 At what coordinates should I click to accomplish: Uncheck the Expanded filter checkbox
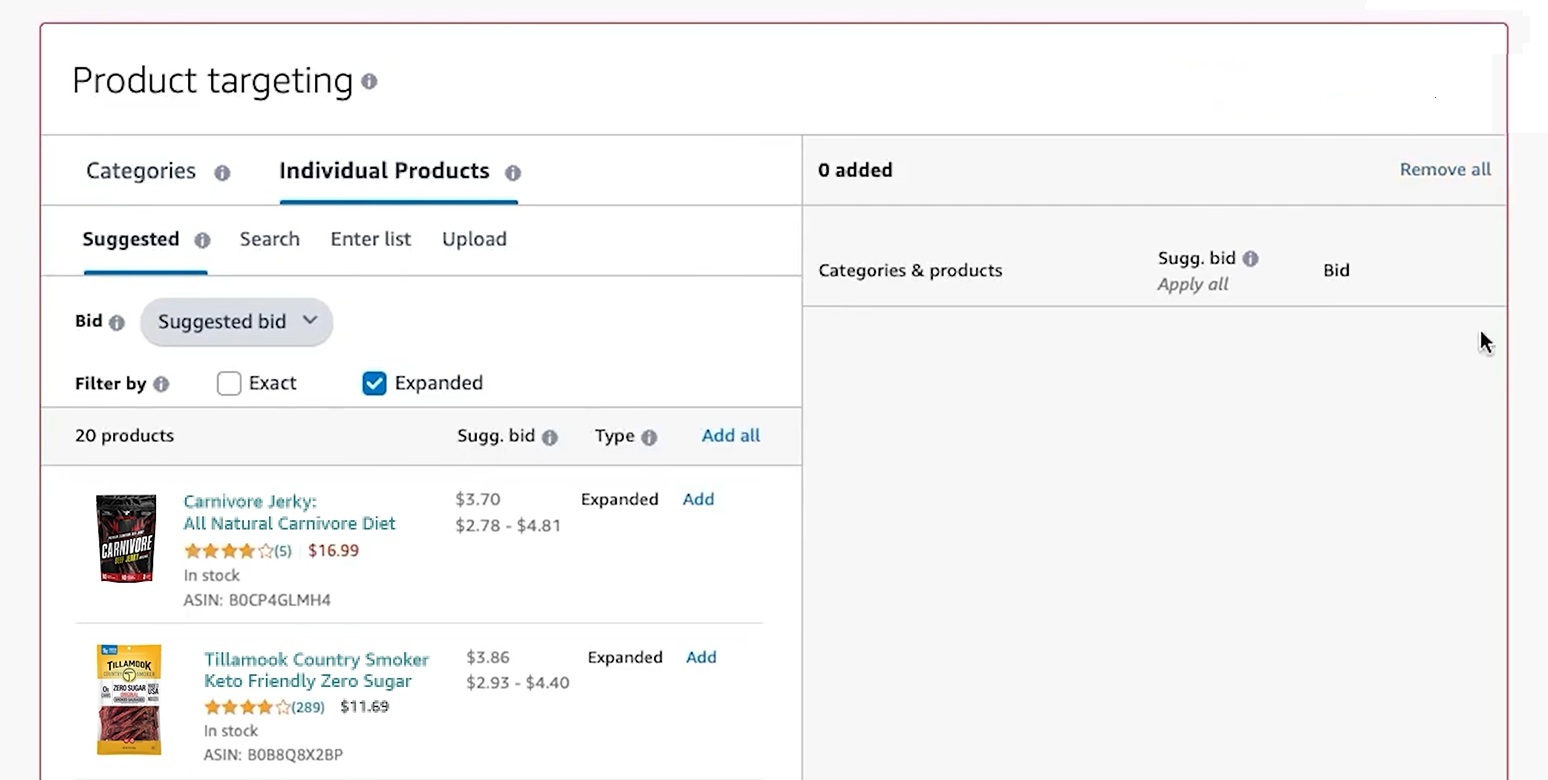pos(374,383)
